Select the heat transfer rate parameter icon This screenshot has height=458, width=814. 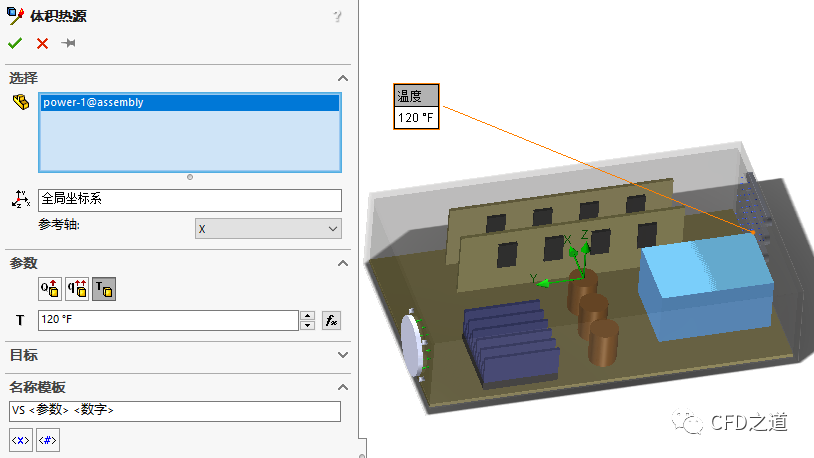50,290
